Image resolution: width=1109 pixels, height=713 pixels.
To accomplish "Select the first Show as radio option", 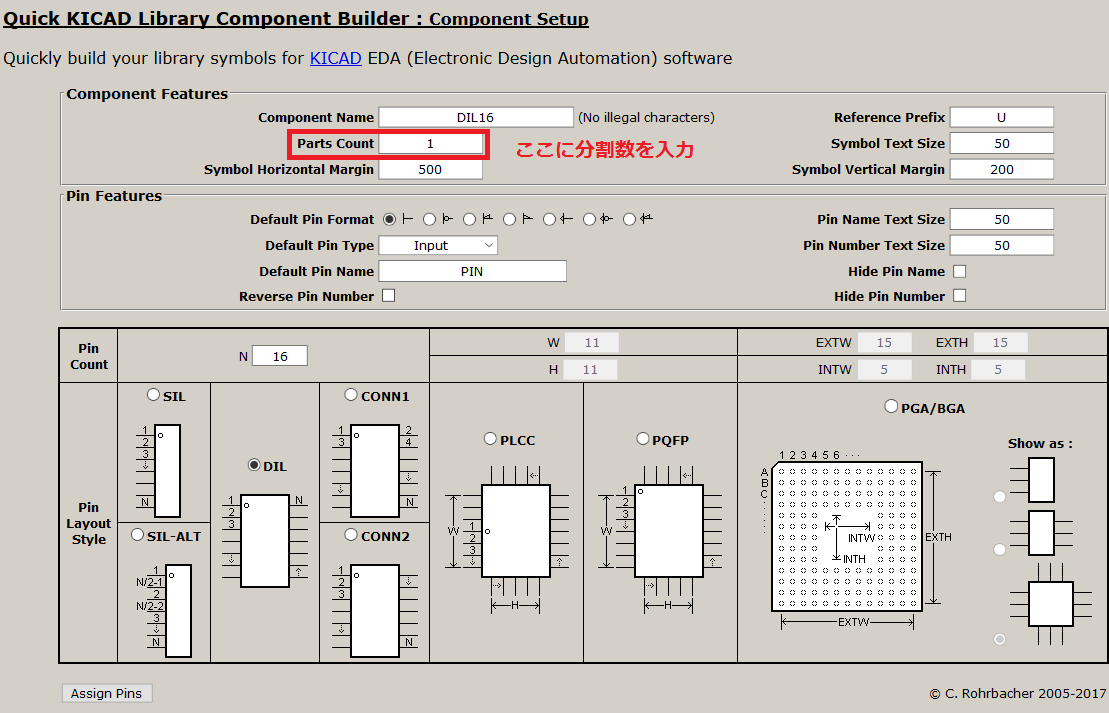I will [x=999, y=497].
